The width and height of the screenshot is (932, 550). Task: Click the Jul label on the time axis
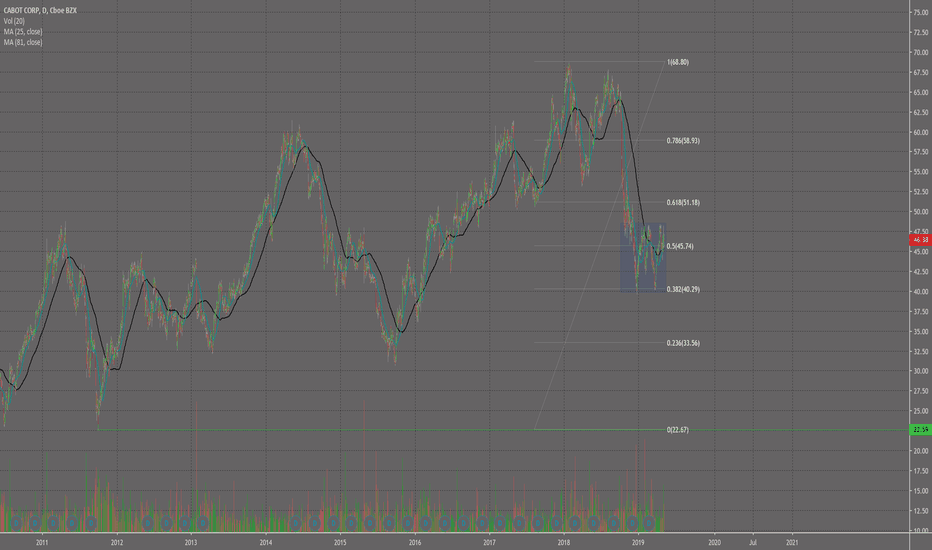(752, 542)
